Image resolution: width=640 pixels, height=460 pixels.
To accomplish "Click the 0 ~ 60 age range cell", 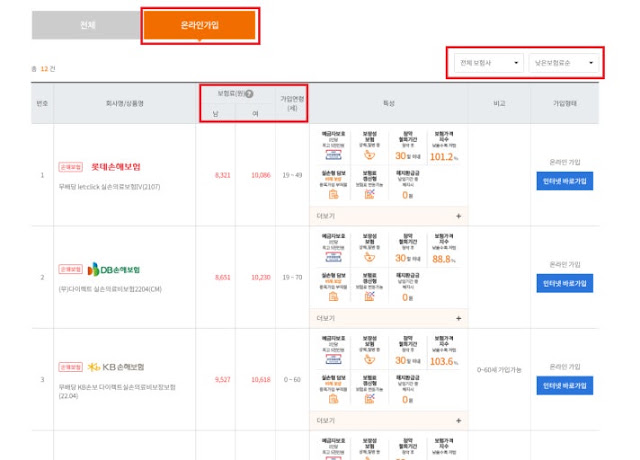I will click(292, 380).
